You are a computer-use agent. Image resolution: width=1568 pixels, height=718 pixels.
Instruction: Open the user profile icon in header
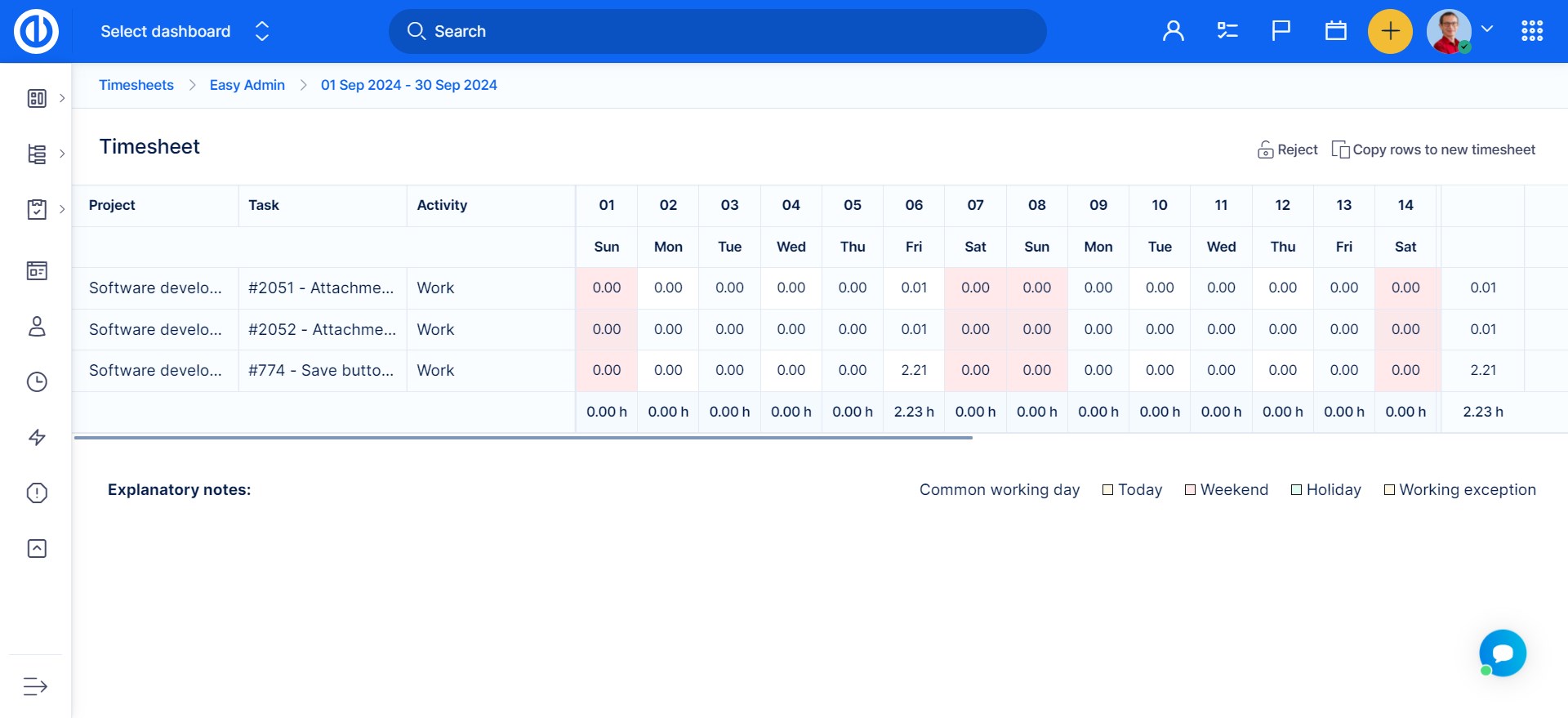1173,32
